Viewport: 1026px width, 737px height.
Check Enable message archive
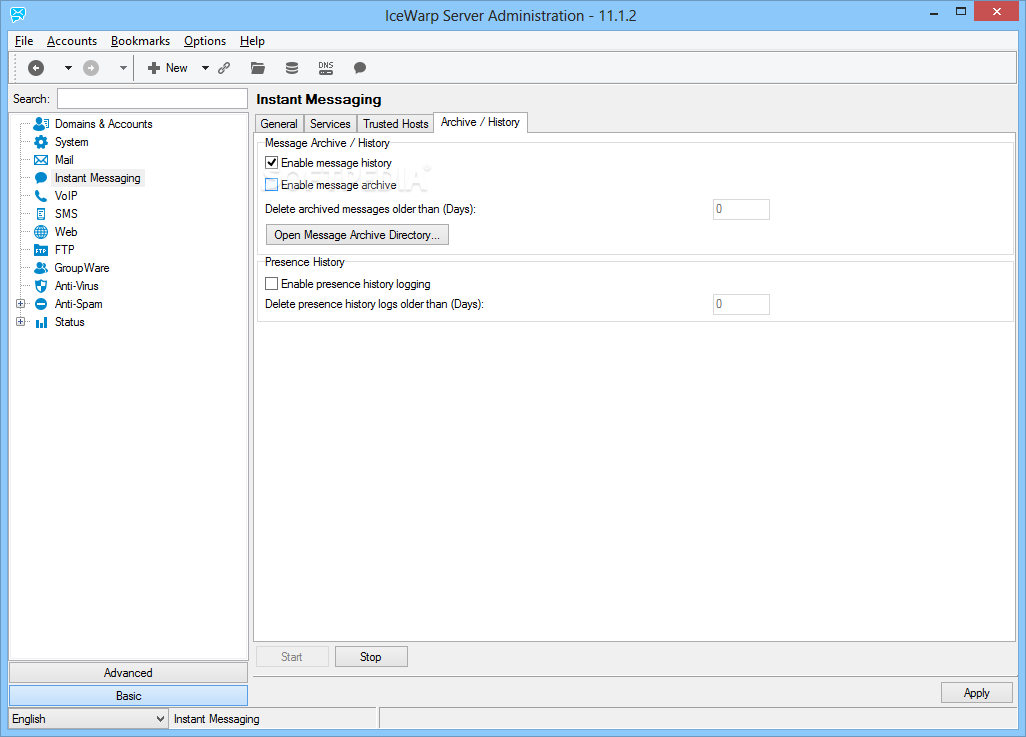coord(272,185)
